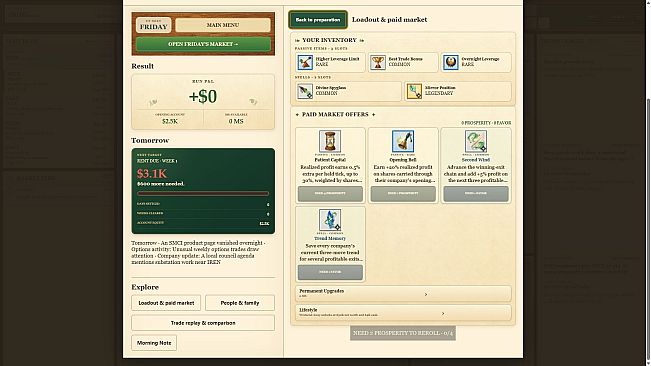Viewport: 651px width, 366px height.
Task: Click the Need Prosperity to Reroll button
Action: pyautogui.click(x=403, y=333)
